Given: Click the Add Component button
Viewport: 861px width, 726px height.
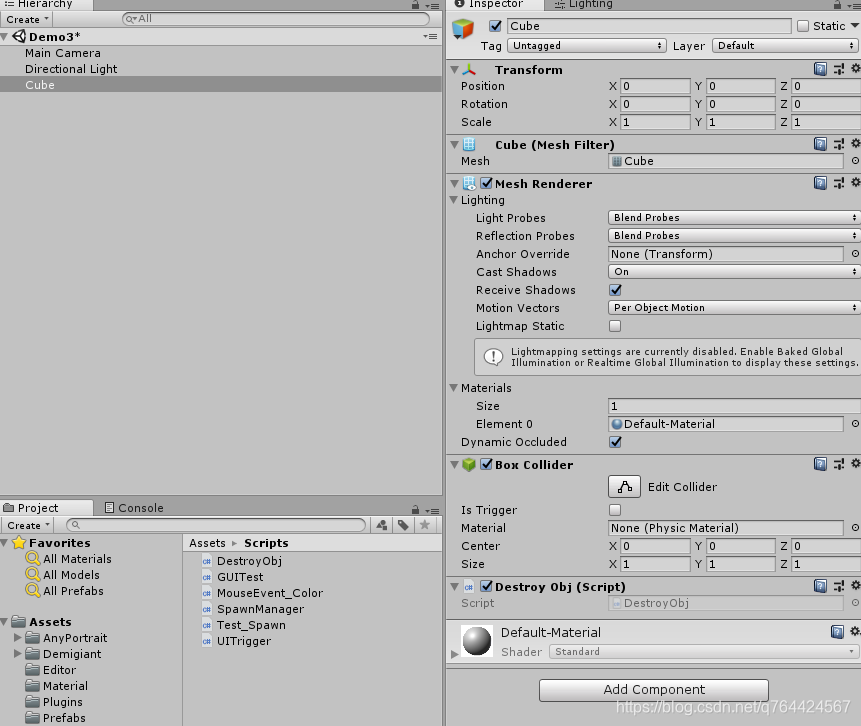Looking at the screenshot, I should pyautogui.click(x=654, y=690).
